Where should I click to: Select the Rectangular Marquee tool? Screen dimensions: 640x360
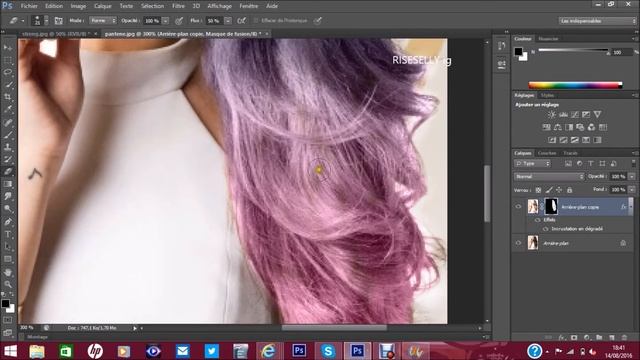[x=8, y=60]
